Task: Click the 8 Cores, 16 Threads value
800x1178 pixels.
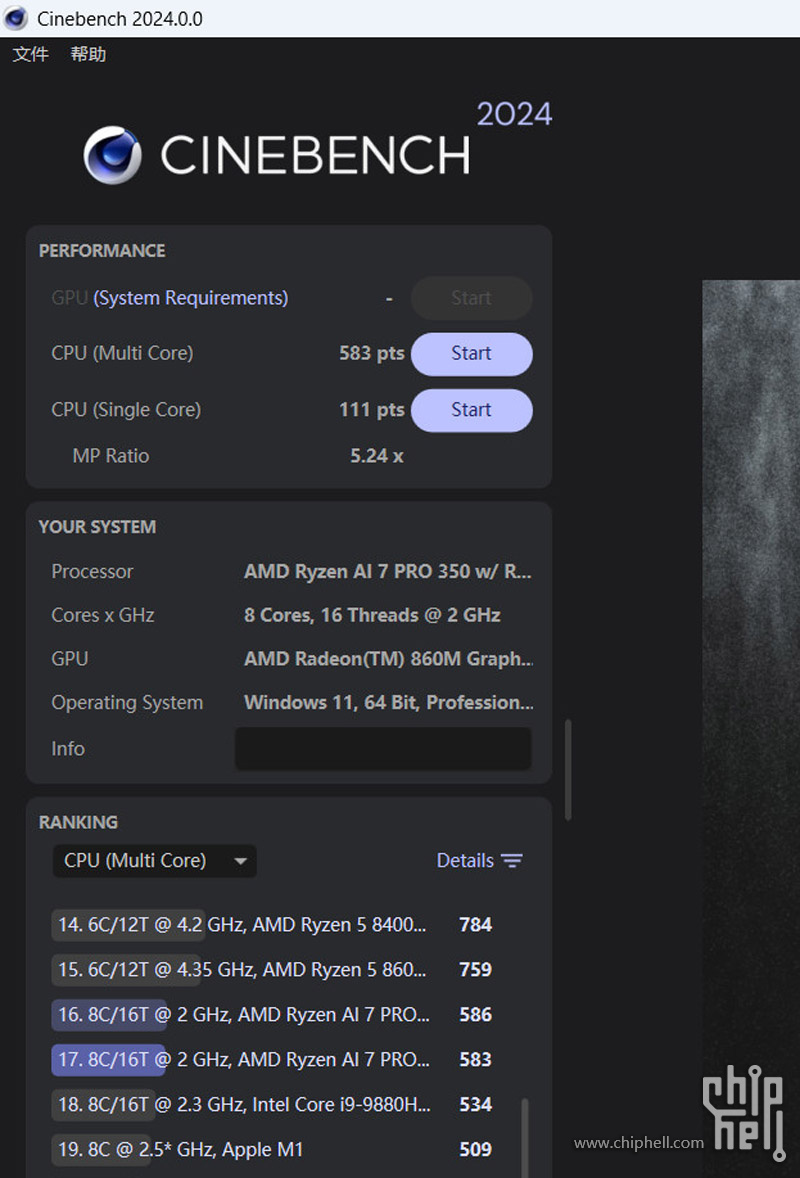Action: click(372, 615)
